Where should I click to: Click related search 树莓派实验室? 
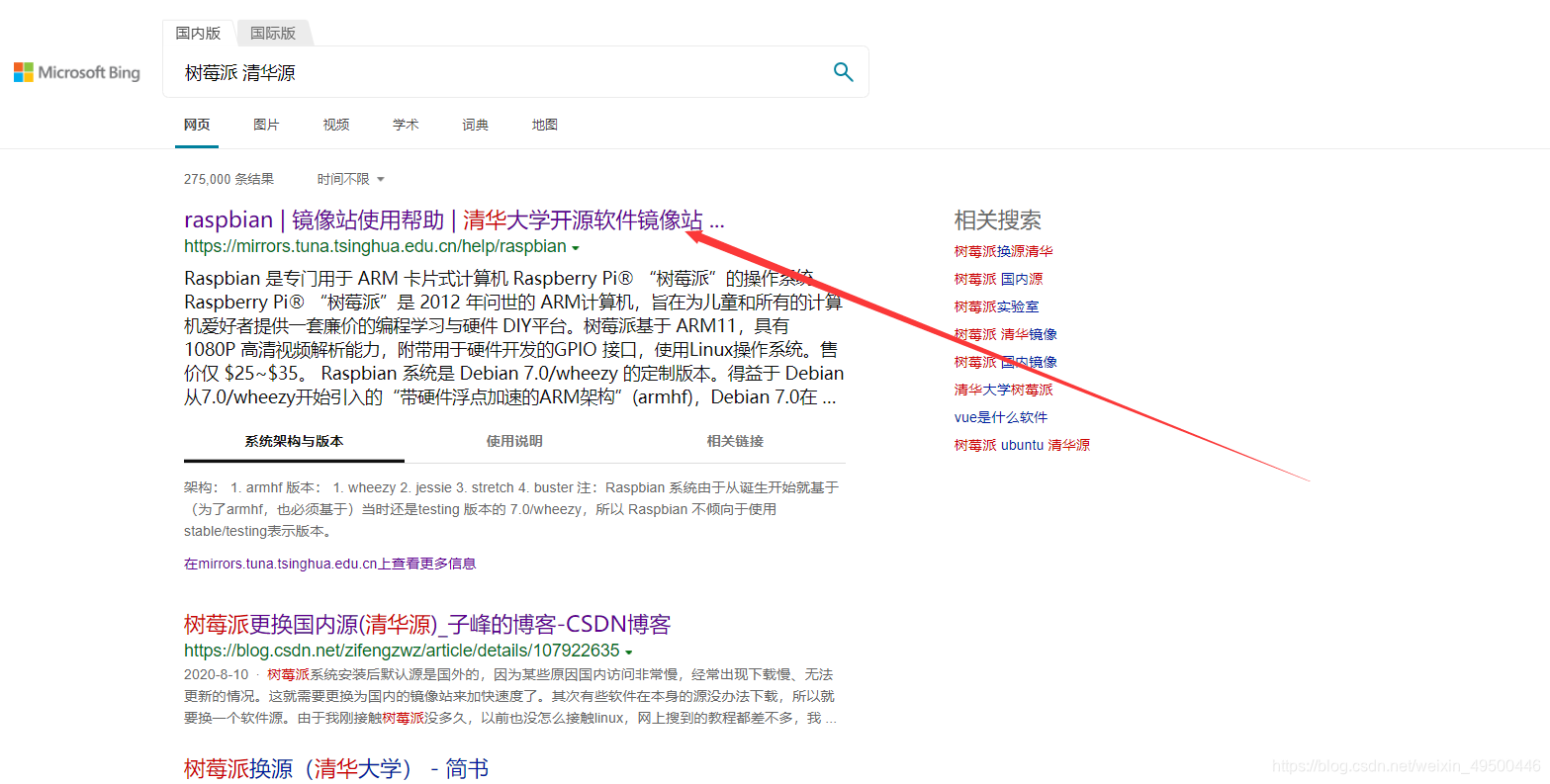996,306
